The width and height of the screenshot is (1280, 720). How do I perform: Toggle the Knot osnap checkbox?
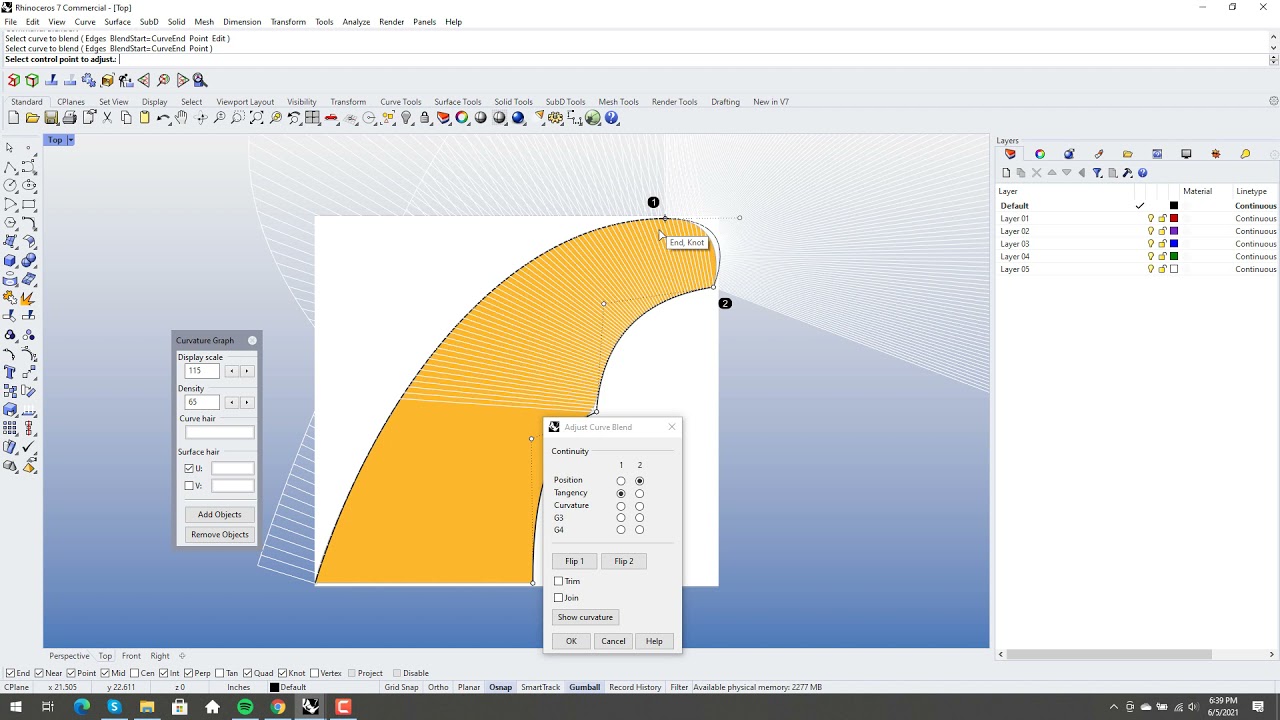pos(283,673)
